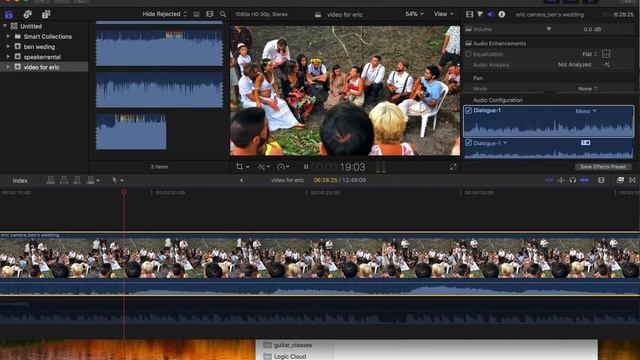Toggle audio skimming in timeline
This screenshot has width=640, height=360.
pyautogui.click(x=561, y=180)
